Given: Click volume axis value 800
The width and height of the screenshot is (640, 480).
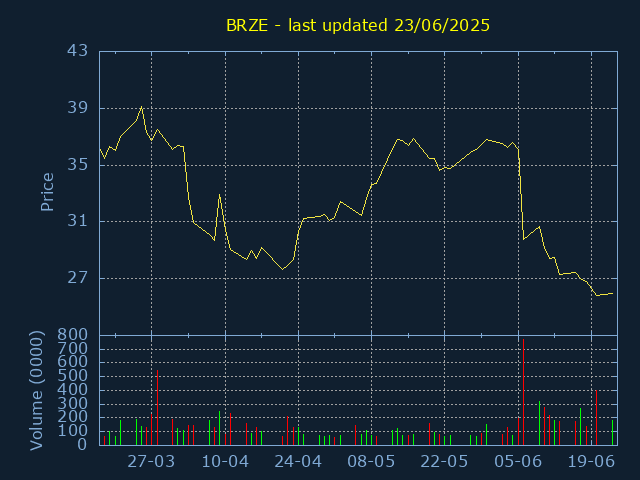Looking at the screenshot, I should point(72,335).
